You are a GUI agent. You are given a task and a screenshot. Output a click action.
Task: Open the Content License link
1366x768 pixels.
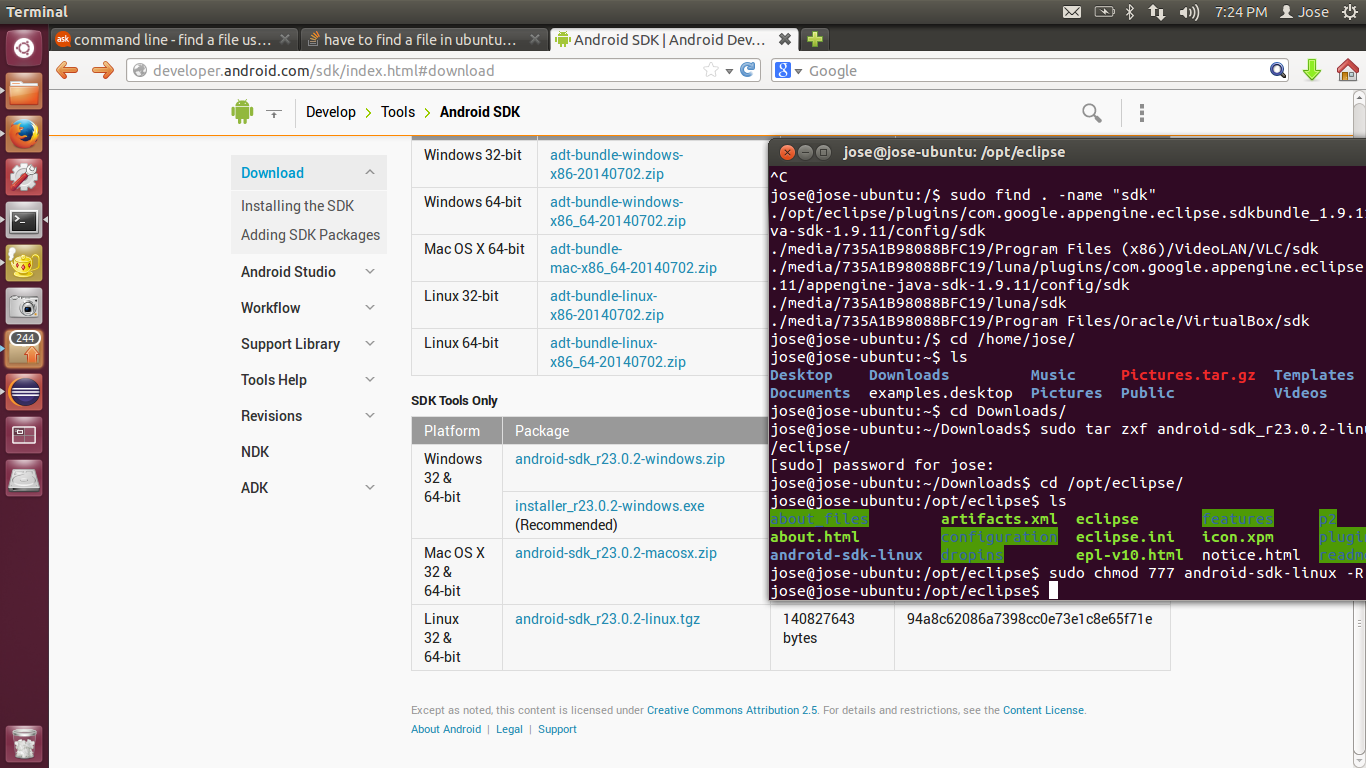tap(1043, 710)
